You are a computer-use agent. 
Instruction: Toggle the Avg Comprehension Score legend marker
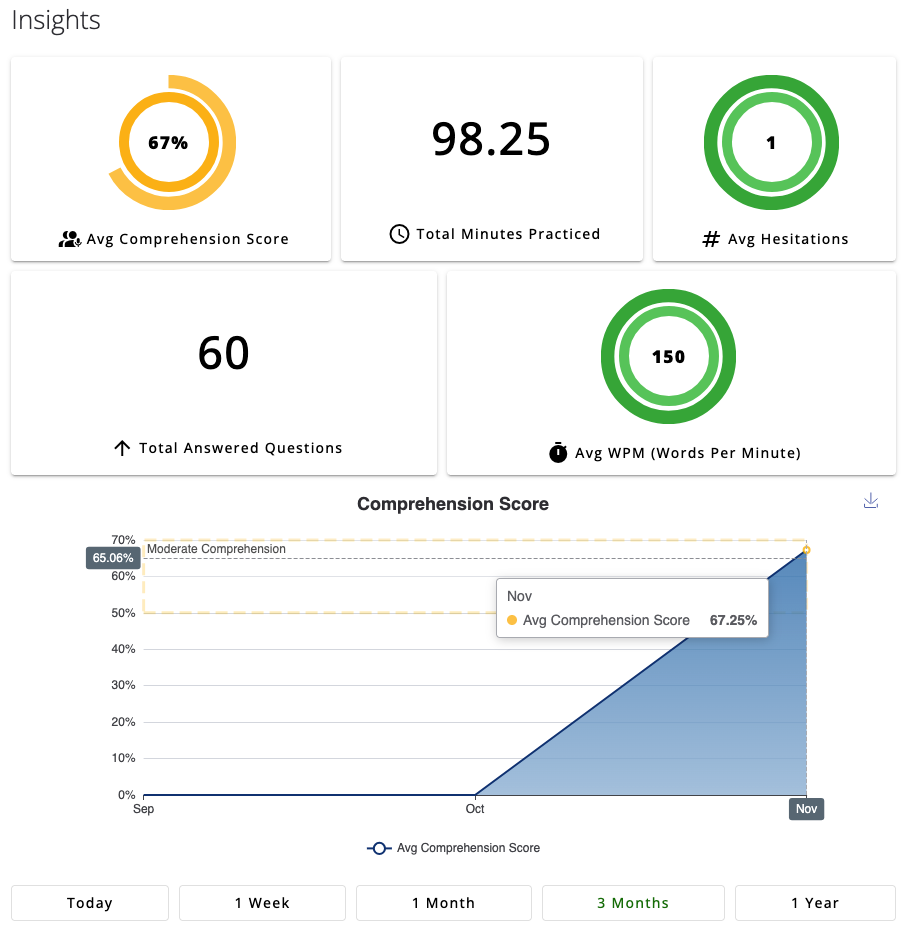click(378, 848)
